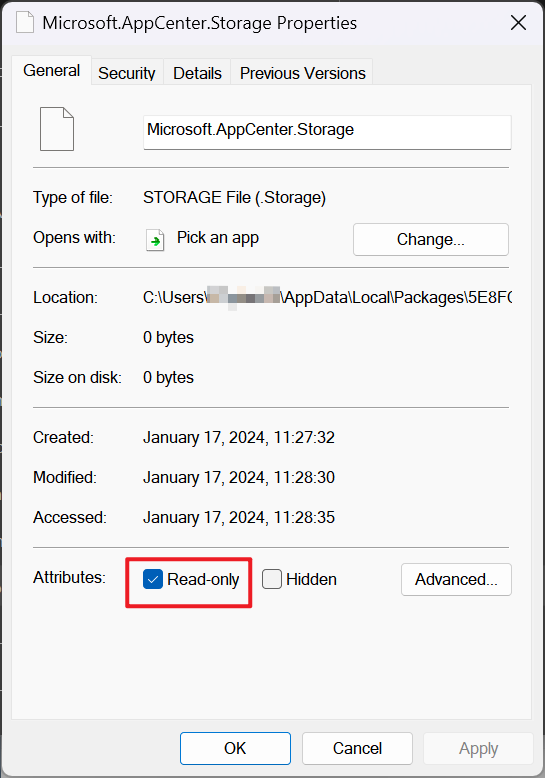Image resolution: width=545 pixels, height=778 pixels.
Task: Select the General tab
Action: coord(51,70)
